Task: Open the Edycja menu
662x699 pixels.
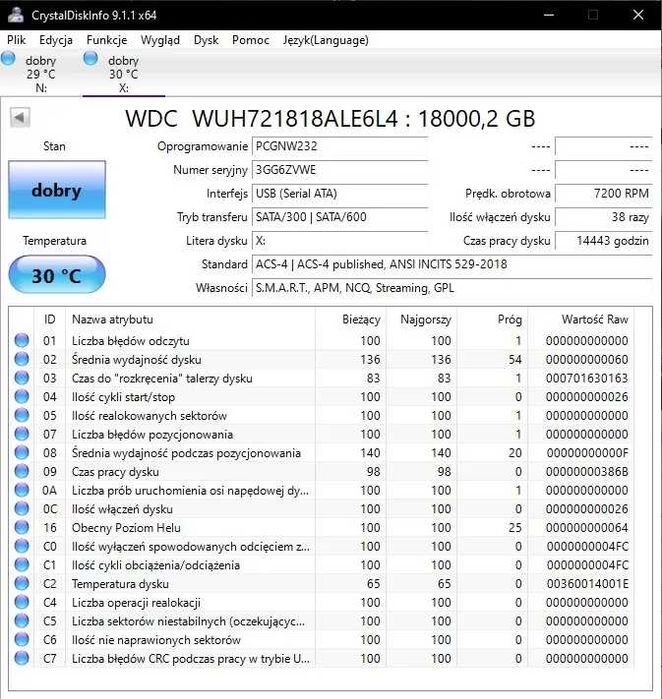Action: (x=56, y=40)
